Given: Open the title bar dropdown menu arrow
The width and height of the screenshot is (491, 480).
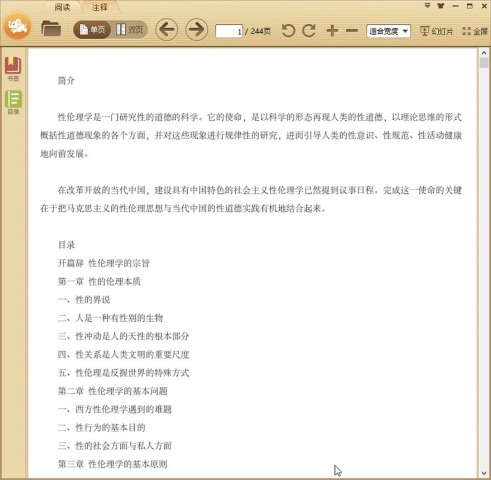Looking at the screenshot, I should (427, 6).
